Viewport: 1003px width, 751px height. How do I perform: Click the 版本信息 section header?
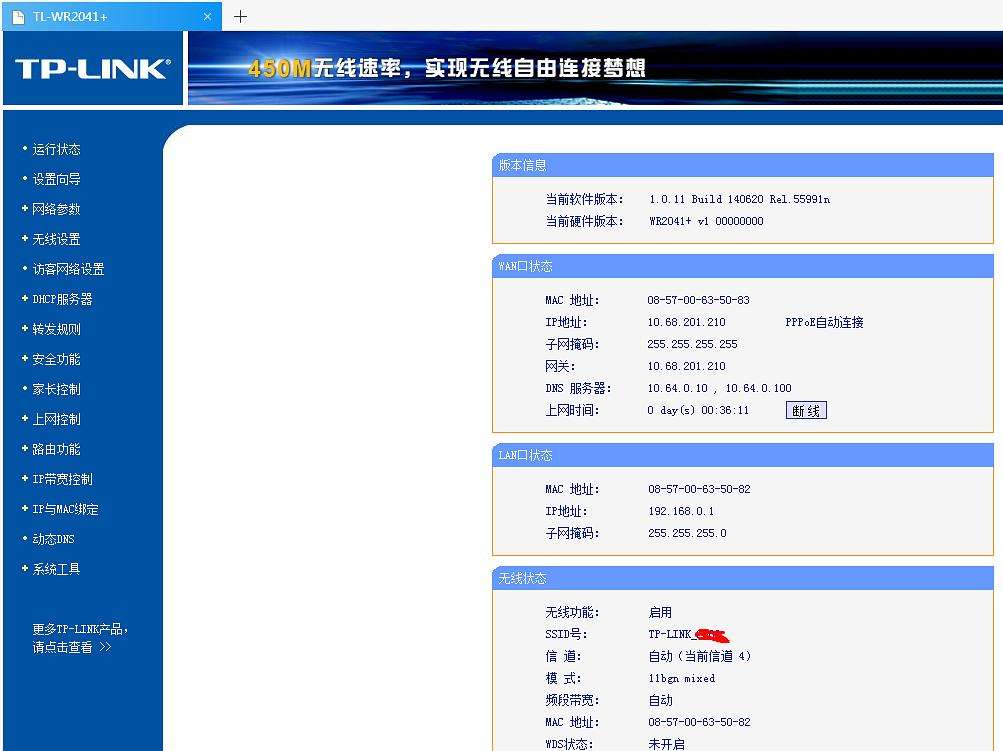(743, 166)
